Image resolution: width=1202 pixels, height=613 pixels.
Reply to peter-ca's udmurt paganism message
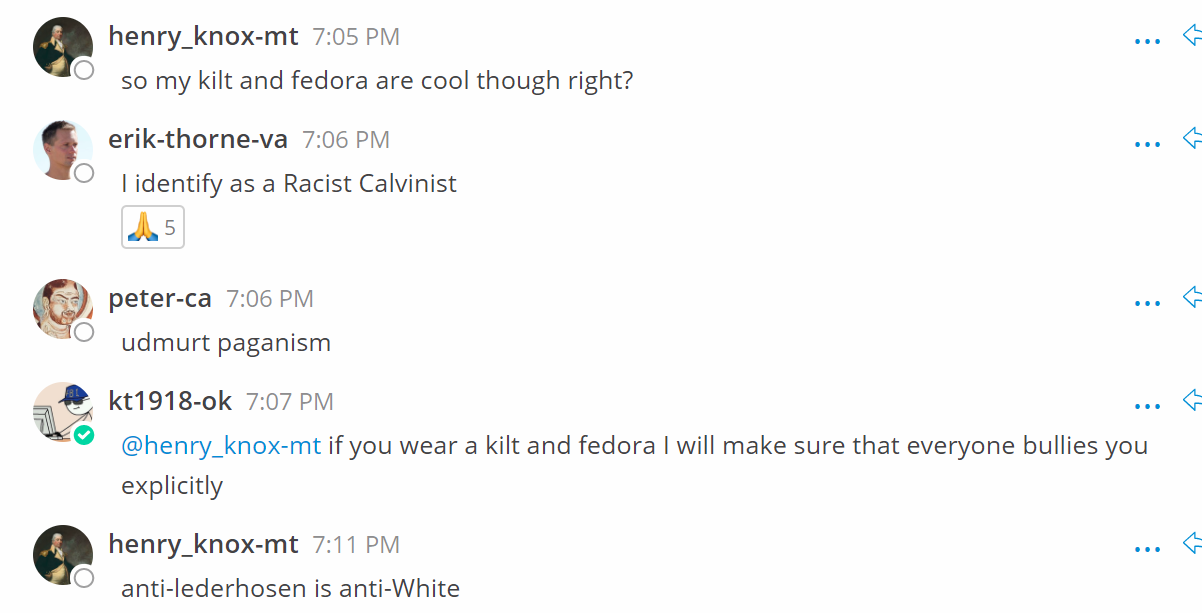[1192, 298]
